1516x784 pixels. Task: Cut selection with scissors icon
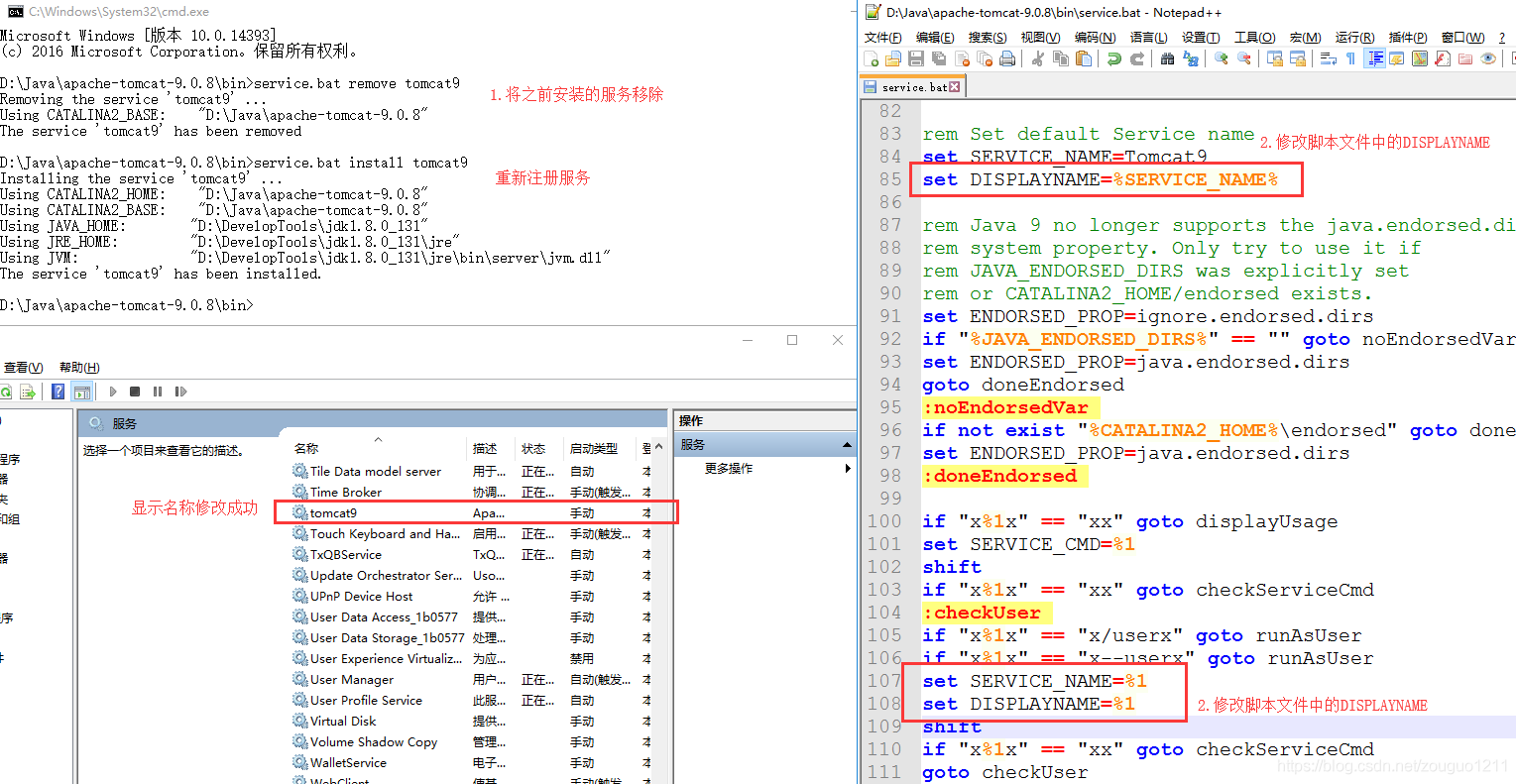coord(1037,59)
